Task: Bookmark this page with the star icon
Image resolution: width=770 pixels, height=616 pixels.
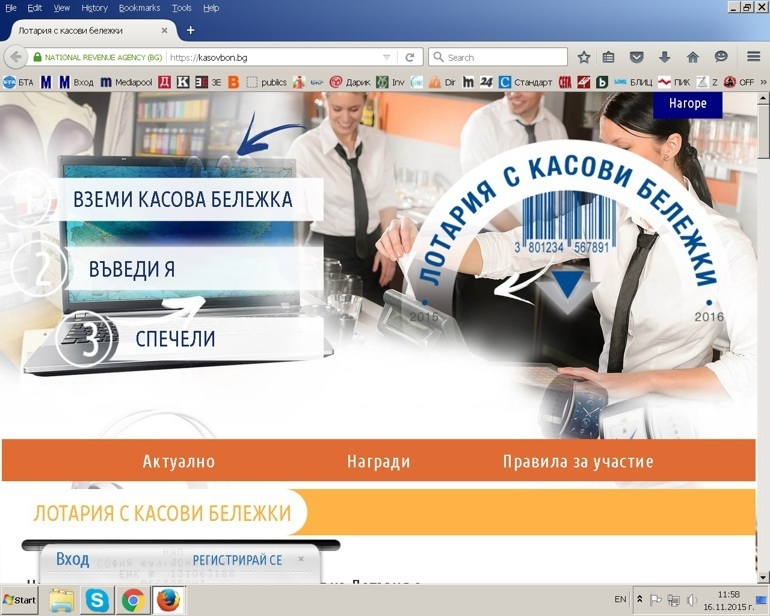Action: click(x=583, y=57)
